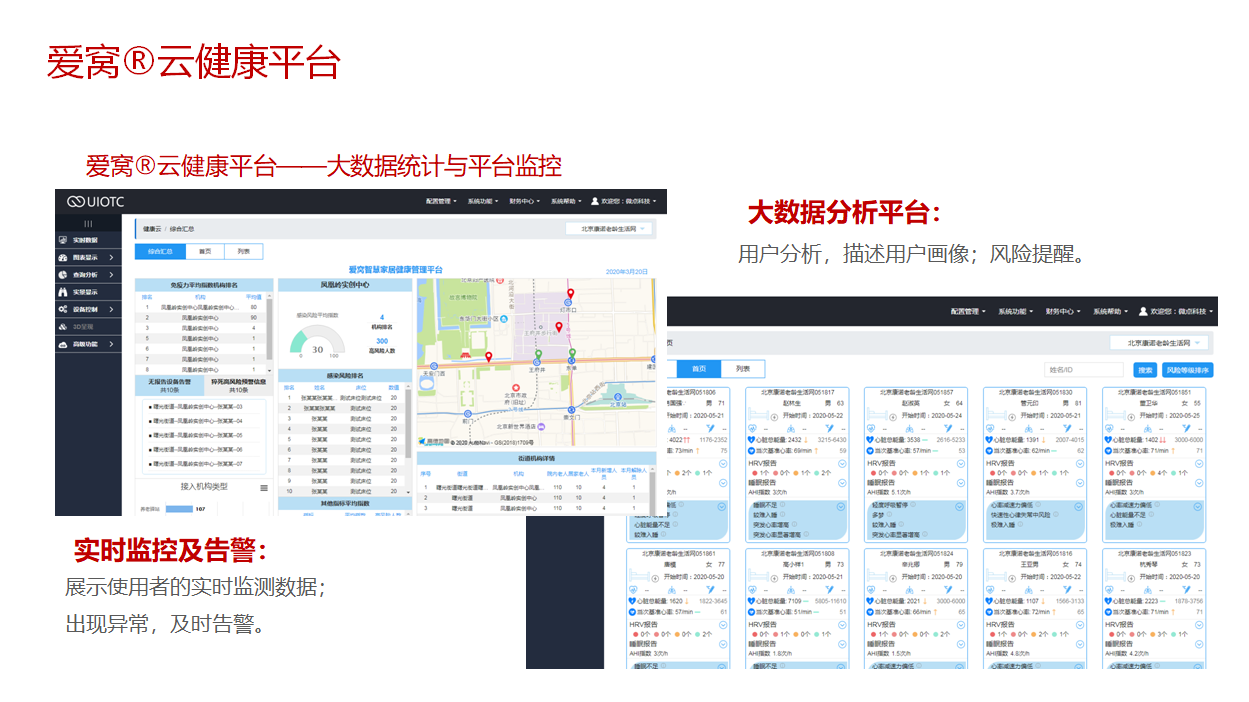The image size is (1249, 702).
Task: Click the 高风险人数 value 300
Action: click(x=382, y=341)
